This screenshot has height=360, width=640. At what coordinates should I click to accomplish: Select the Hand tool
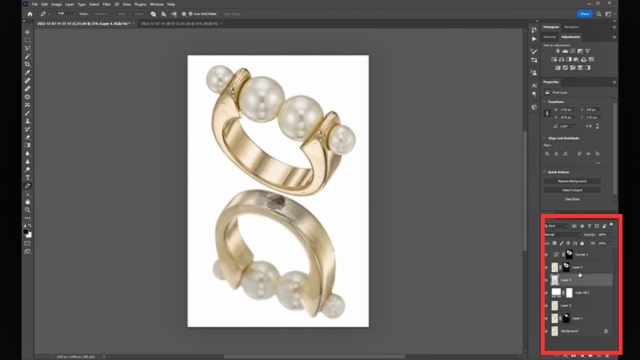27,202
